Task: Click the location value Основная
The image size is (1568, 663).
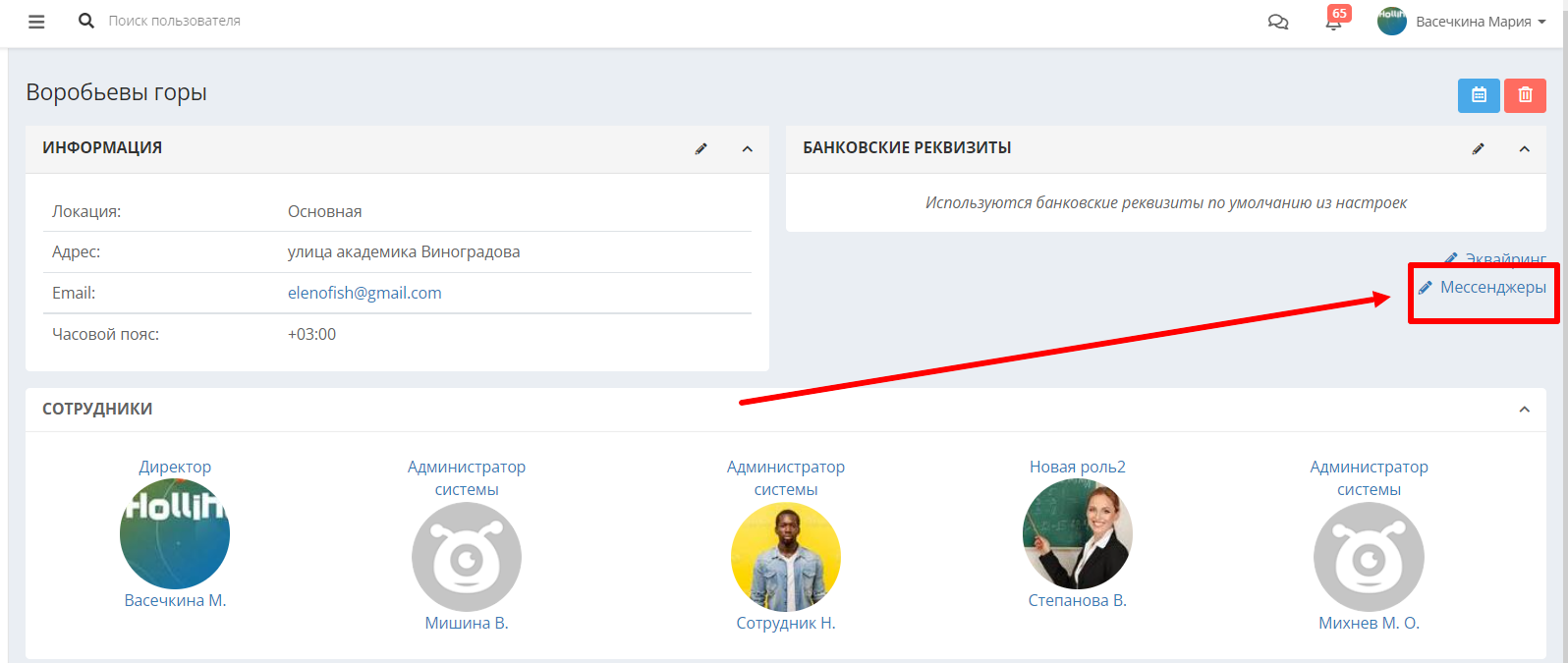Action: 324,211
